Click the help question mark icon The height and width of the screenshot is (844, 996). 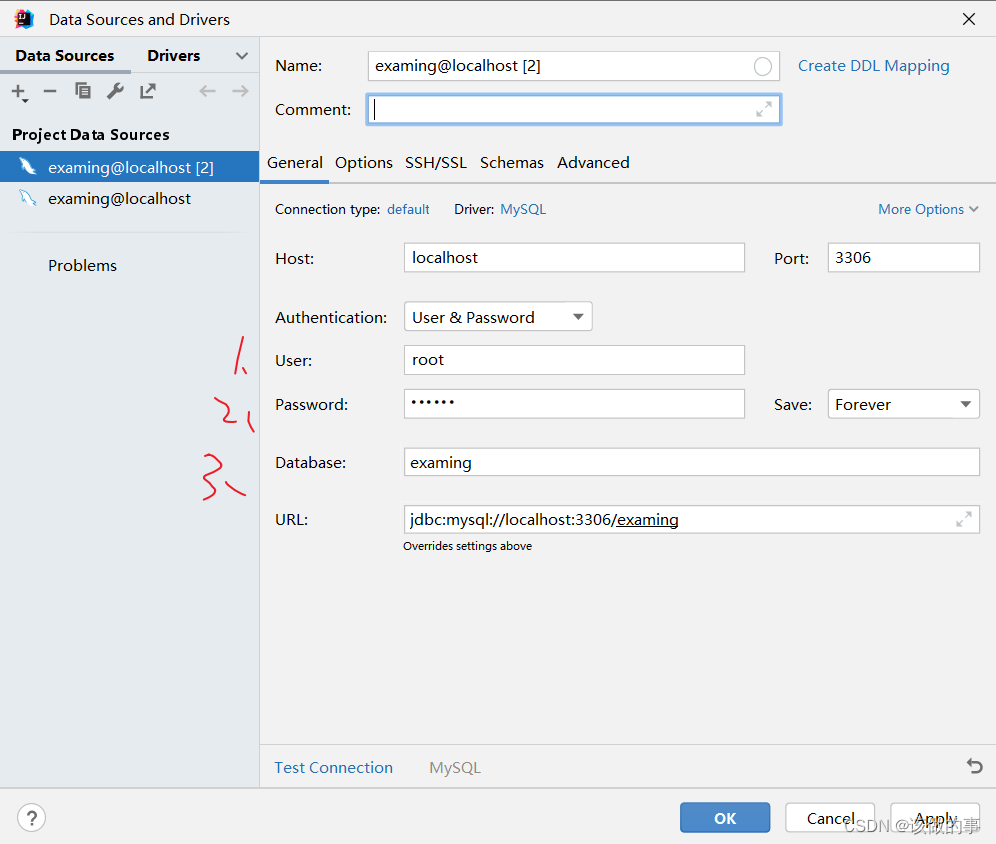click(x=31, y=818)
